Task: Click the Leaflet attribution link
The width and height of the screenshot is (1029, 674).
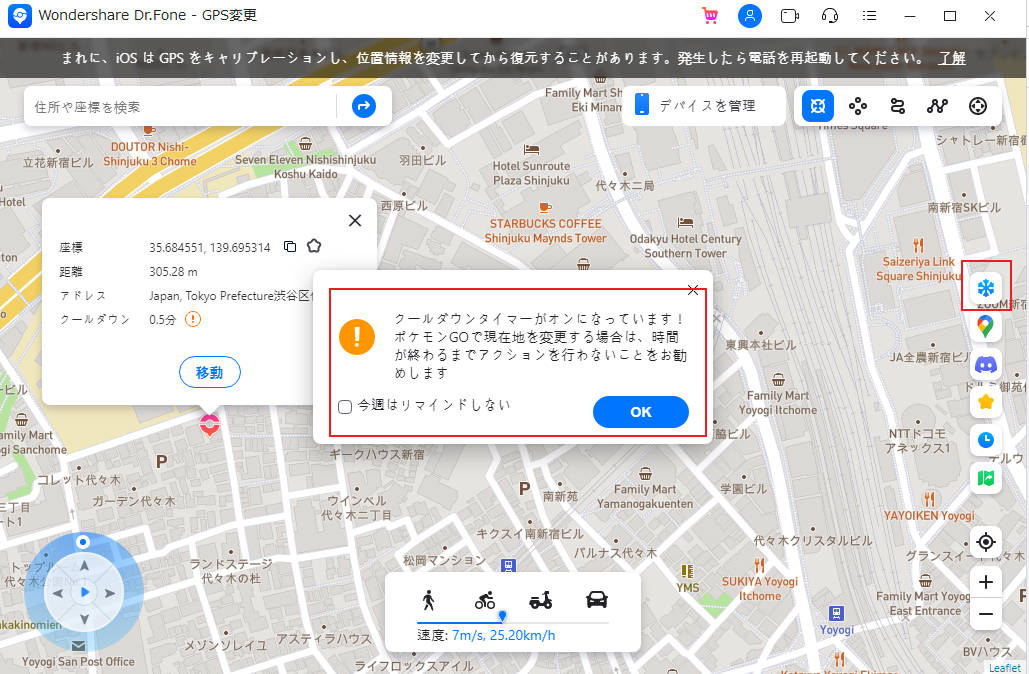Action: click(x=1004, y=667)
